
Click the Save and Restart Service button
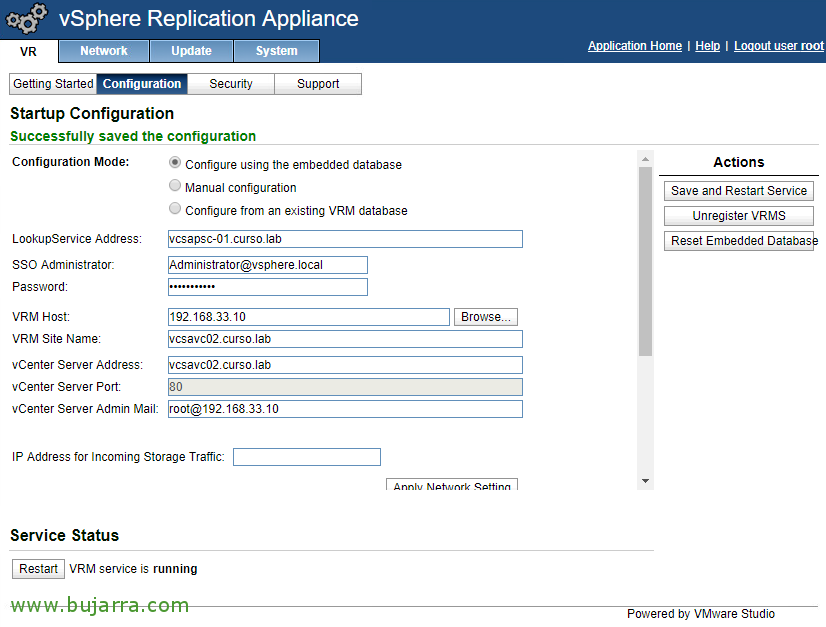coord(739,191)
